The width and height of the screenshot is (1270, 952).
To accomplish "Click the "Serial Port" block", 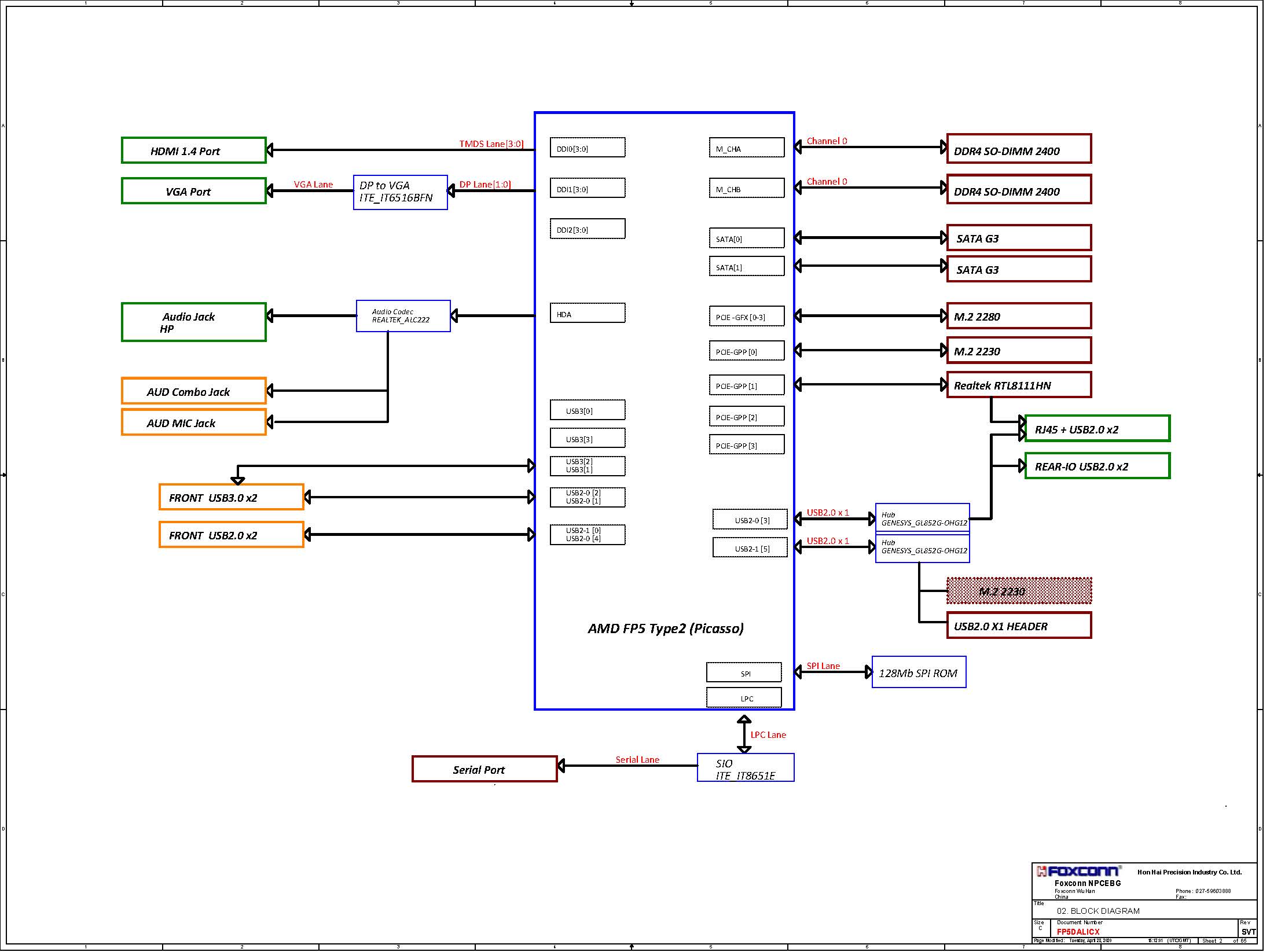I will coord(484,769).
